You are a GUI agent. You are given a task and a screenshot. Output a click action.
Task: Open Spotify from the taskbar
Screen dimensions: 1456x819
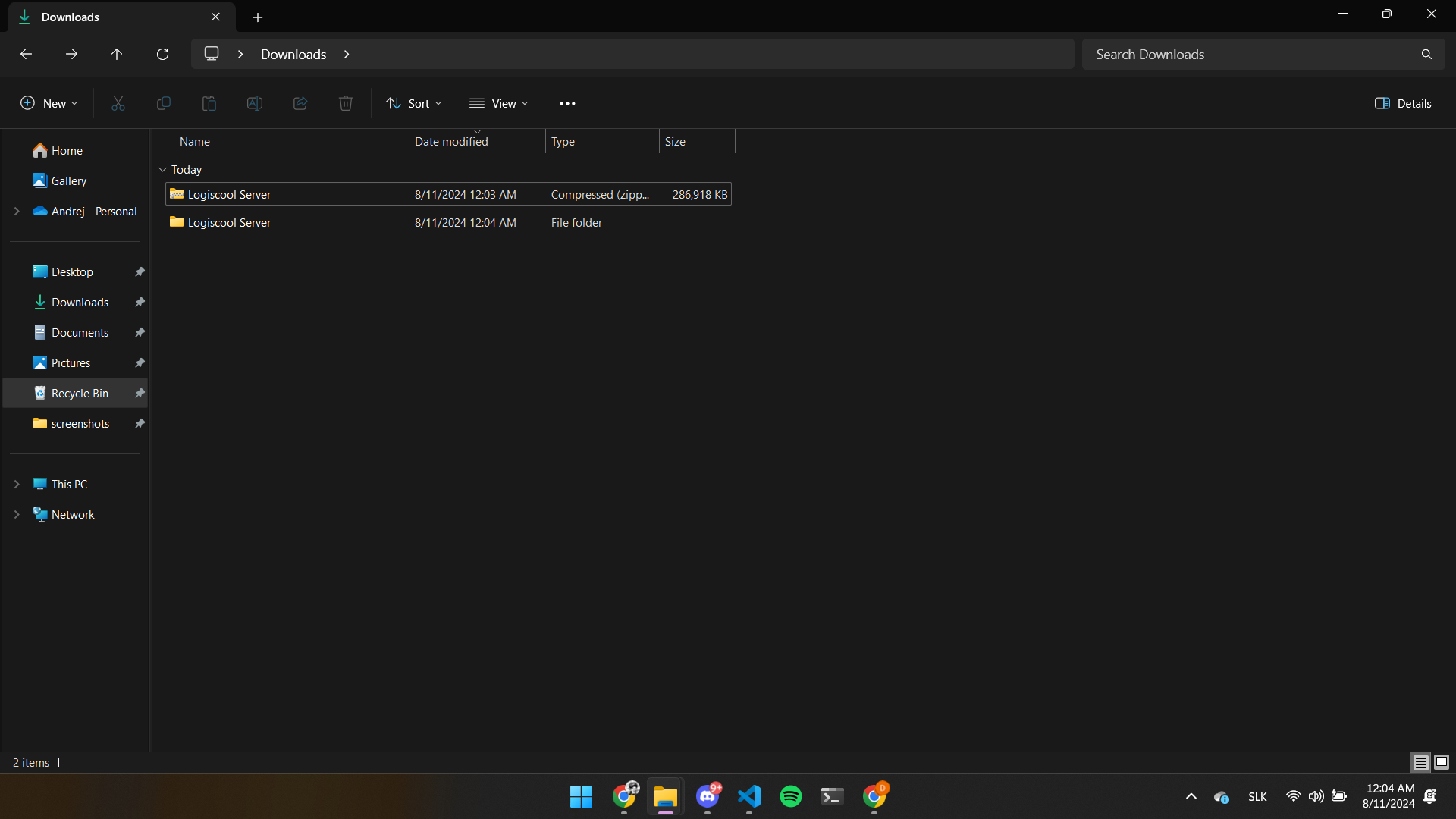[x=791, y=796]
